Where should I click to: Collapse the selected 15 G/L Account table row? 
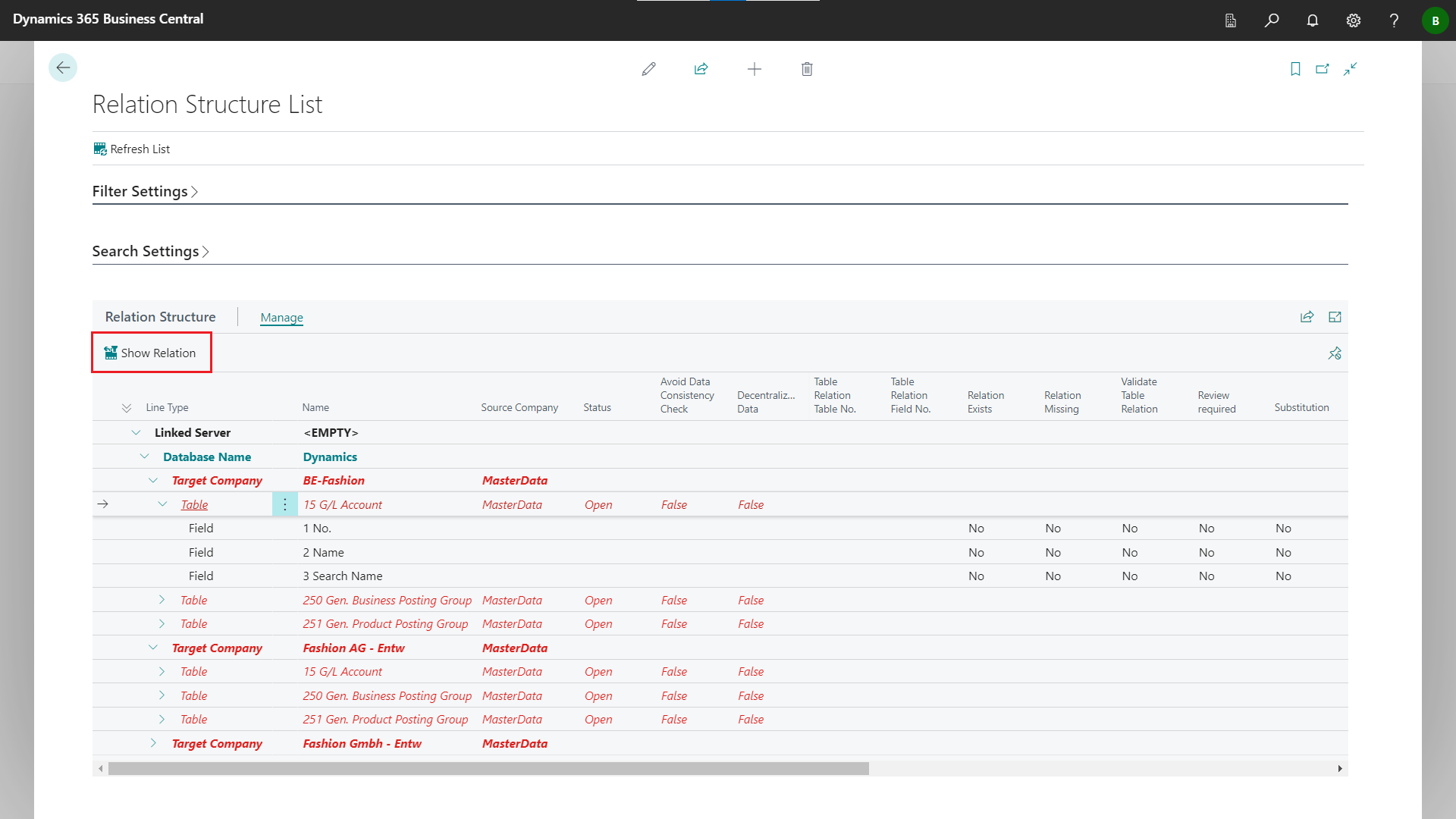coord(162,504)
